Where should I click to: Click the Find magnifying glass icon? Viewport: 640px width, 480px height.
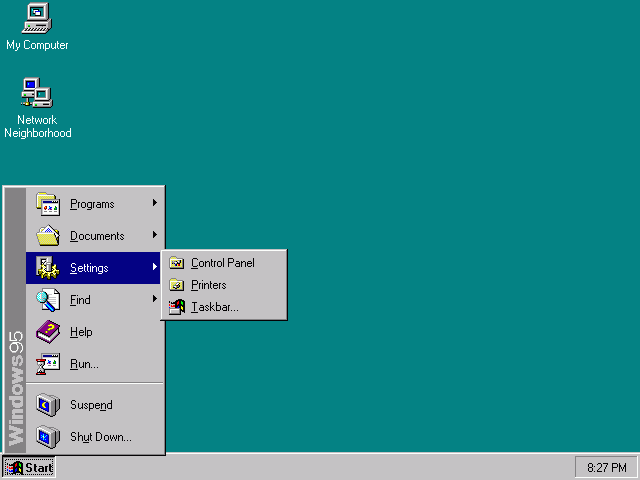click(x=48, y=300)
